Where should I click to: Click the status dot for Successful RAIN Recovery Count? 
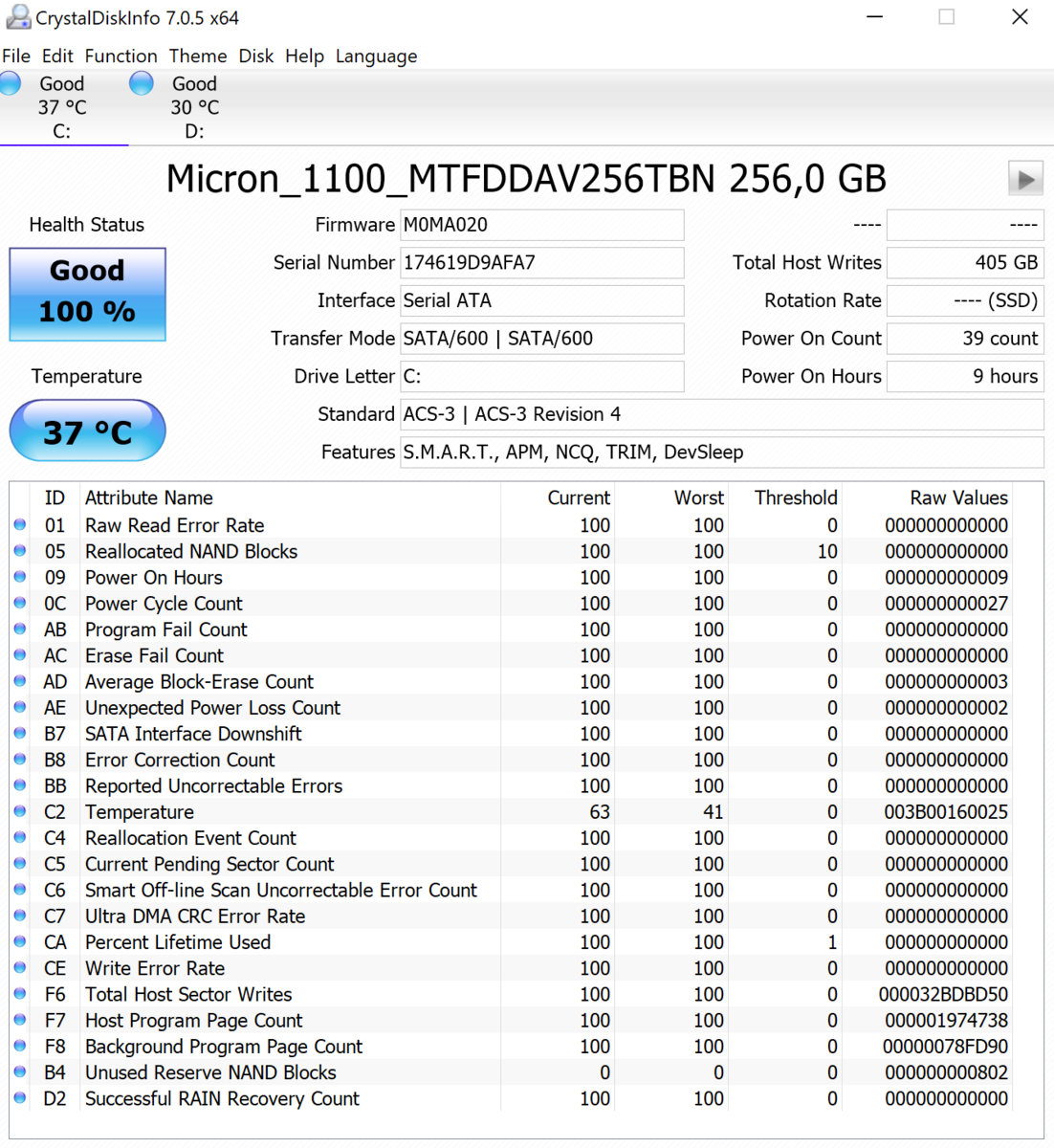(x=20, y=1098)
